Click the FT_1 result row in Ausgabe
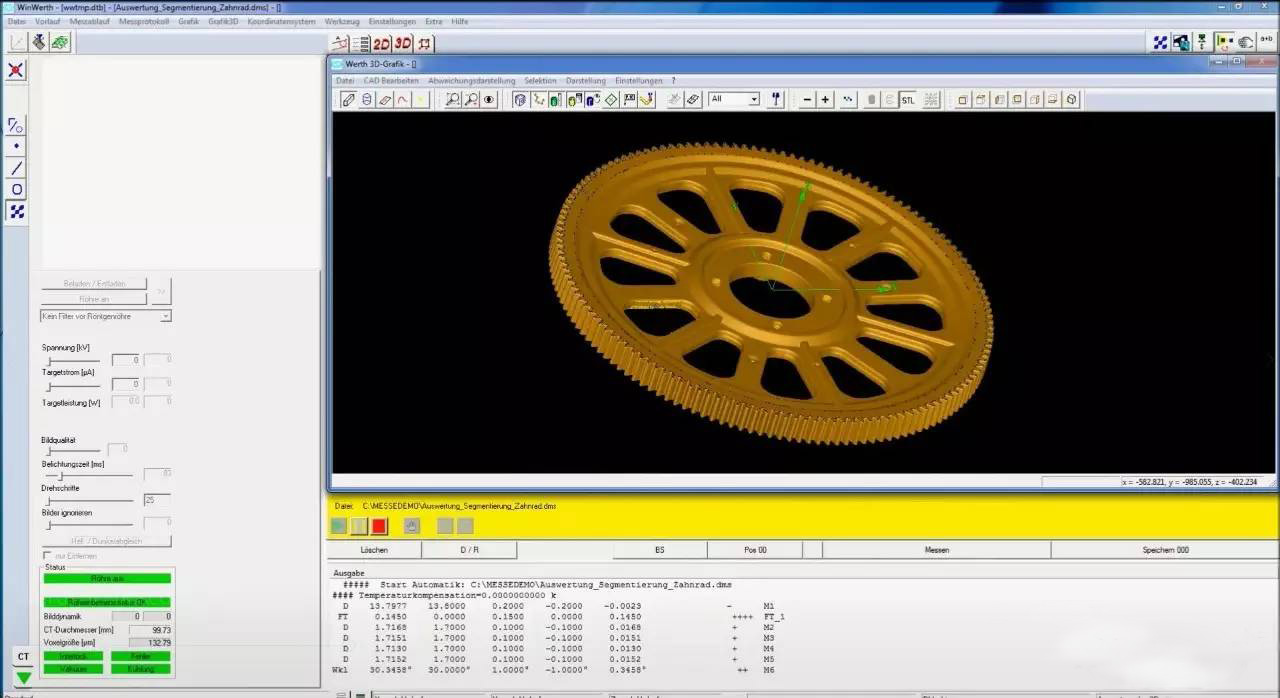The height and width of the screenshot is (698, 1280). click(x=560, y=617)
